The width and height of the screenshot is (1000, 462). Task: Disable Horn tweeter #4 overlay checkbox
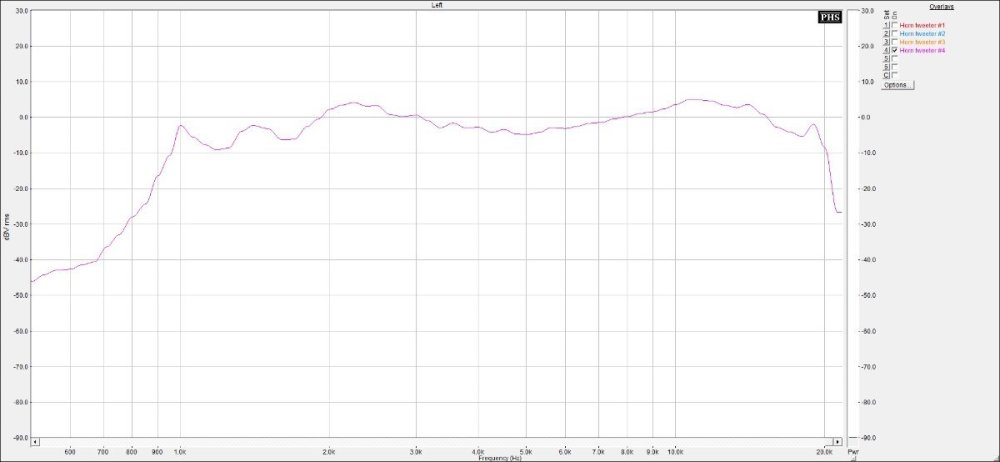tap(895, 51)
